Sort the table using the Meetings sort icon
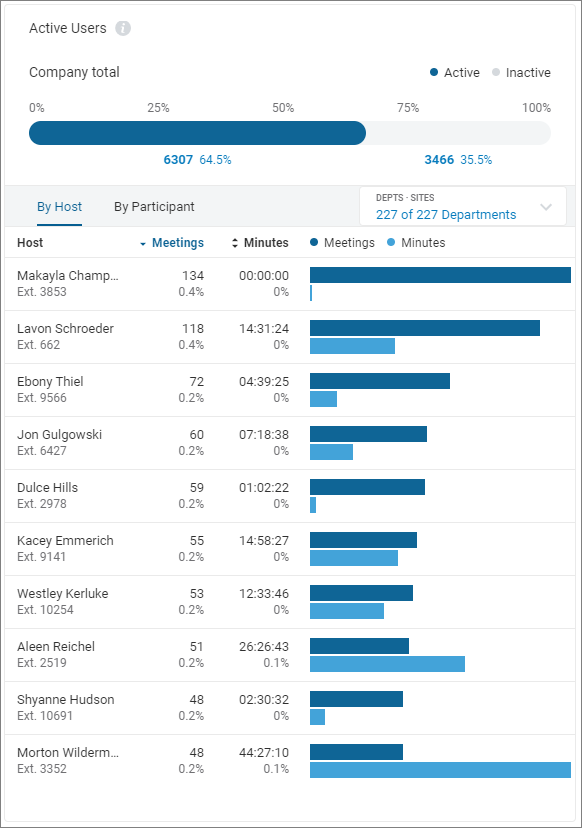 [x=144, y=242]
